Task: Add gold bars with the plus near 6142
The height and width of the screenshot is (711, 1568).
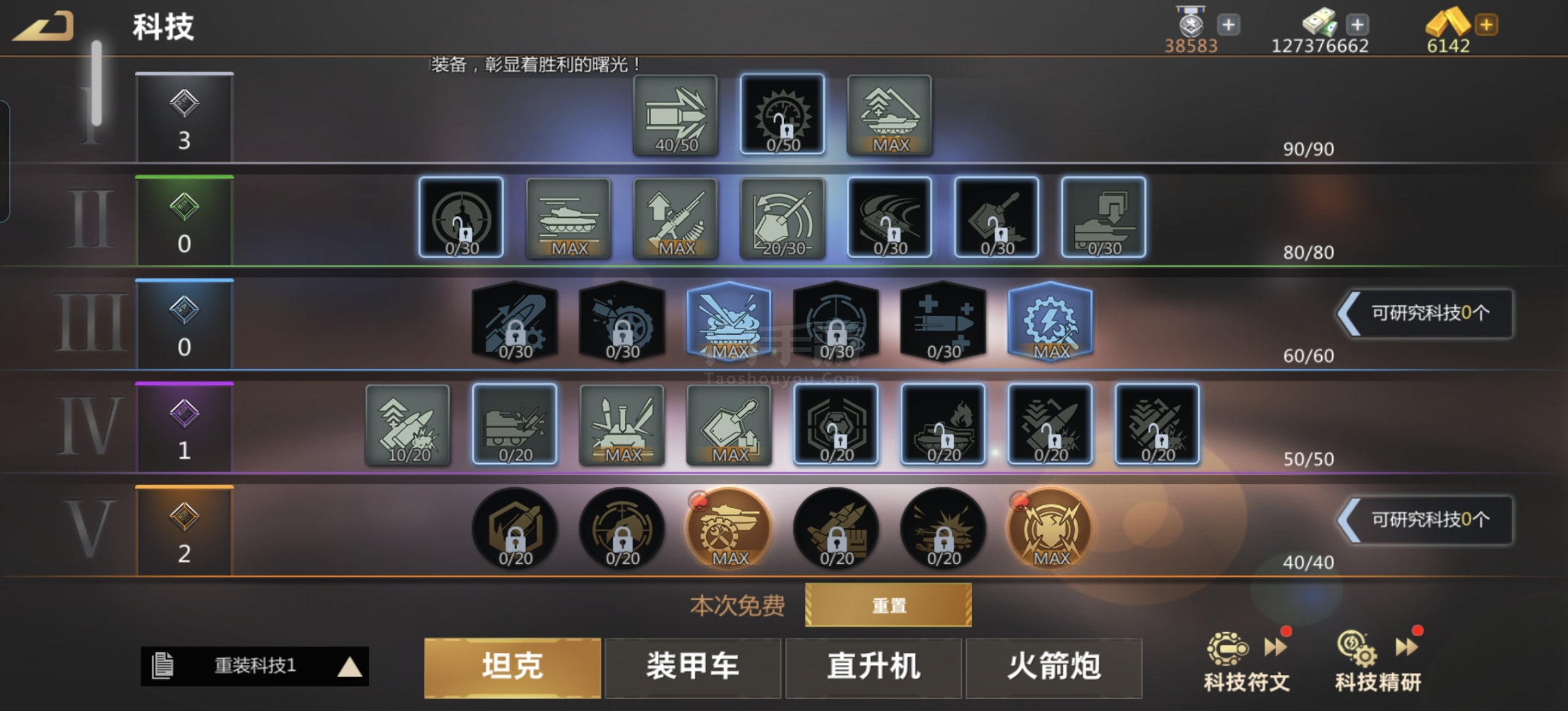Action: click(1487, 24)
